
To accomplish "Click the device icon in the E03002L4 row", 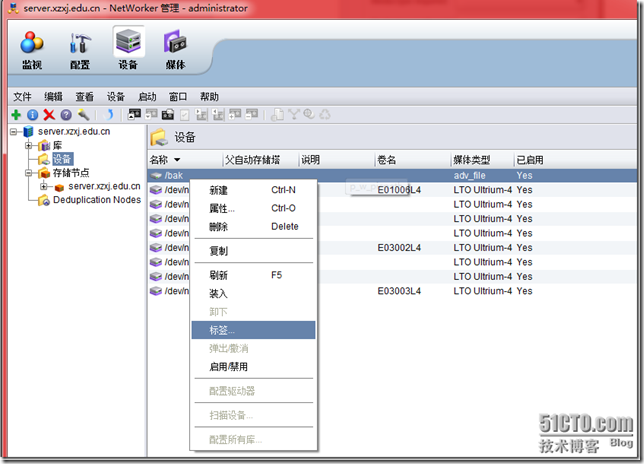I will (156, 248).
